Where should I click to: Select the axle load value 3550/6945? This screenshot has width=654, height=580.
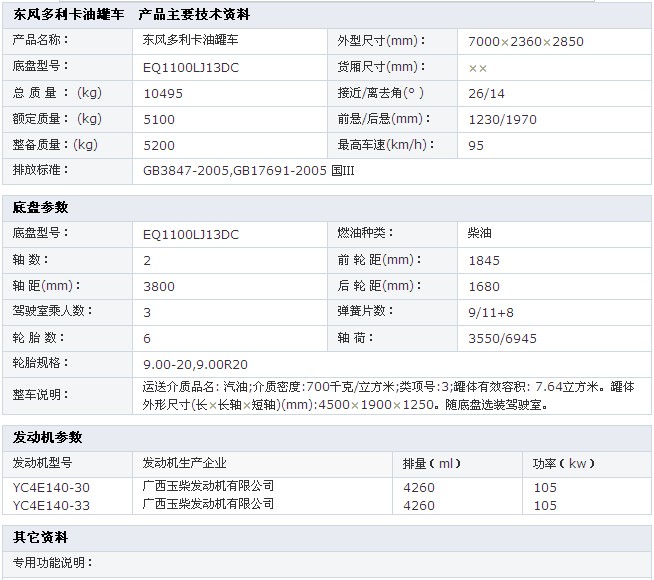(502, 338)
